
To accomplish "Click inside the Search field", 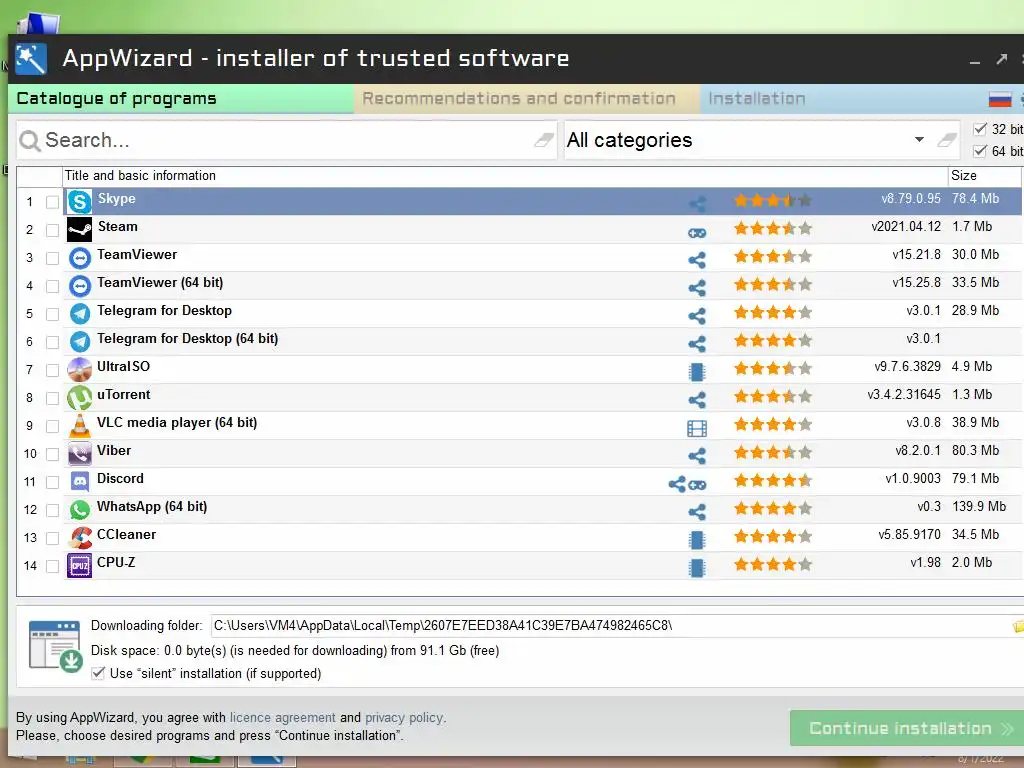I will click(x=286, y=140).
